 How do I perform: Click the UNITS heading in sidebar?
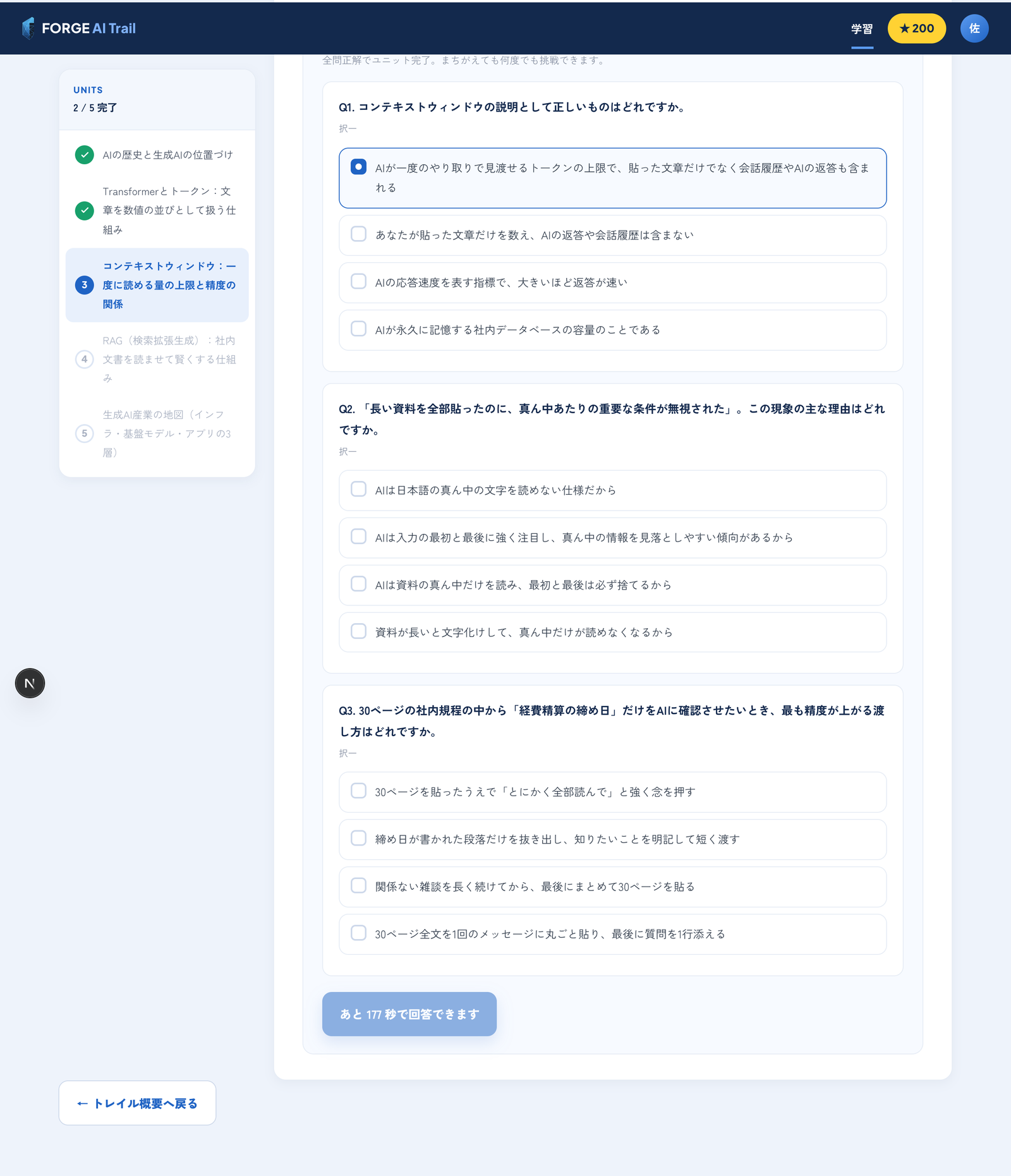click(x=88, y=90)
